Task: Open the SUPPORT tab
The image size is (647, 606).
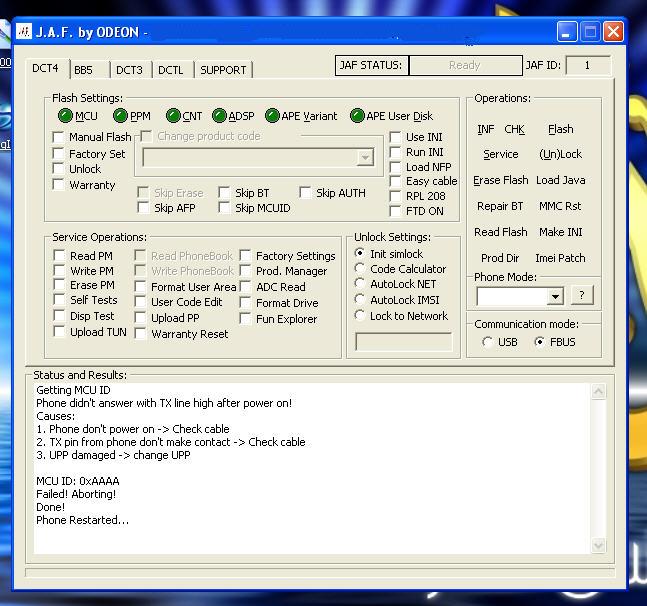Action: 224,70
